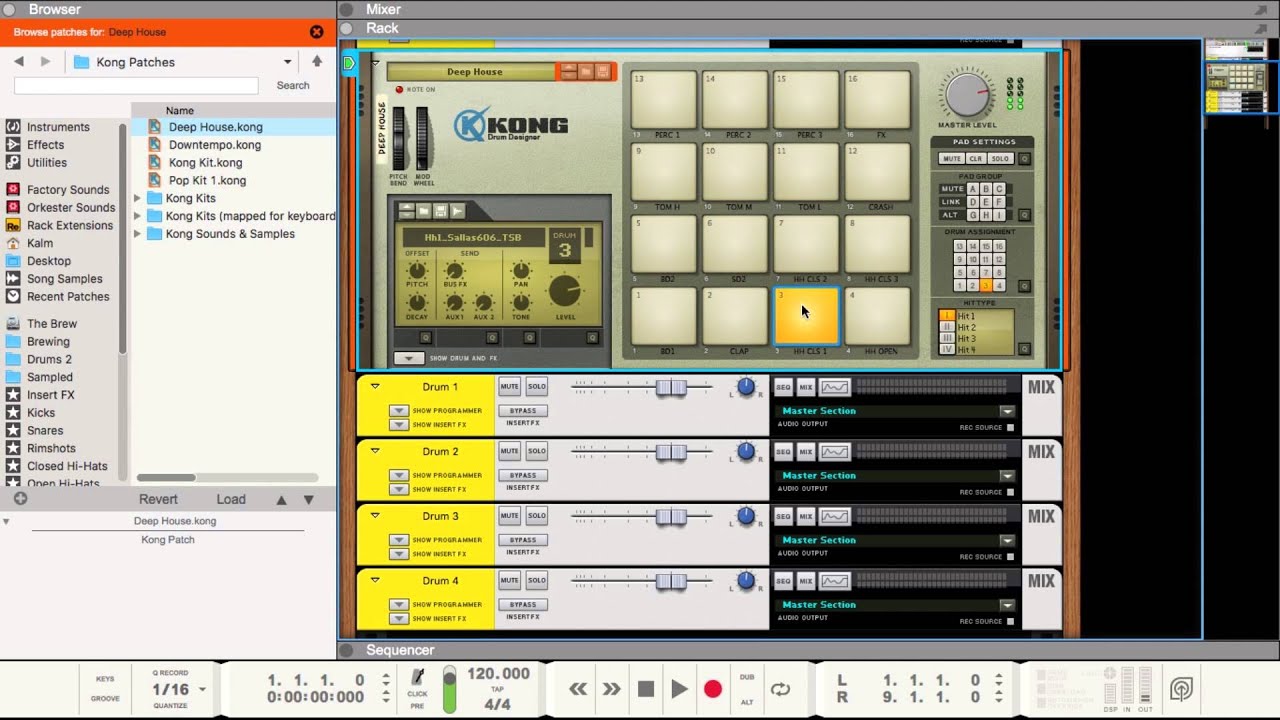Viewport: 1280px width, 720px height.
Task: Click the Load button
Action: click(x=231, y=500)
